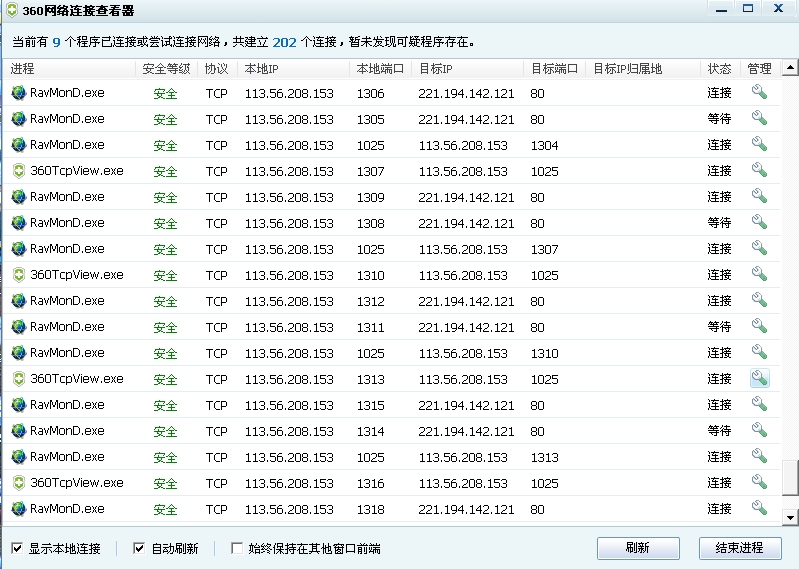799x569 pixels.
Task: Click the wrench icon for local port 1310 row
Action: [x=759, y=274]
